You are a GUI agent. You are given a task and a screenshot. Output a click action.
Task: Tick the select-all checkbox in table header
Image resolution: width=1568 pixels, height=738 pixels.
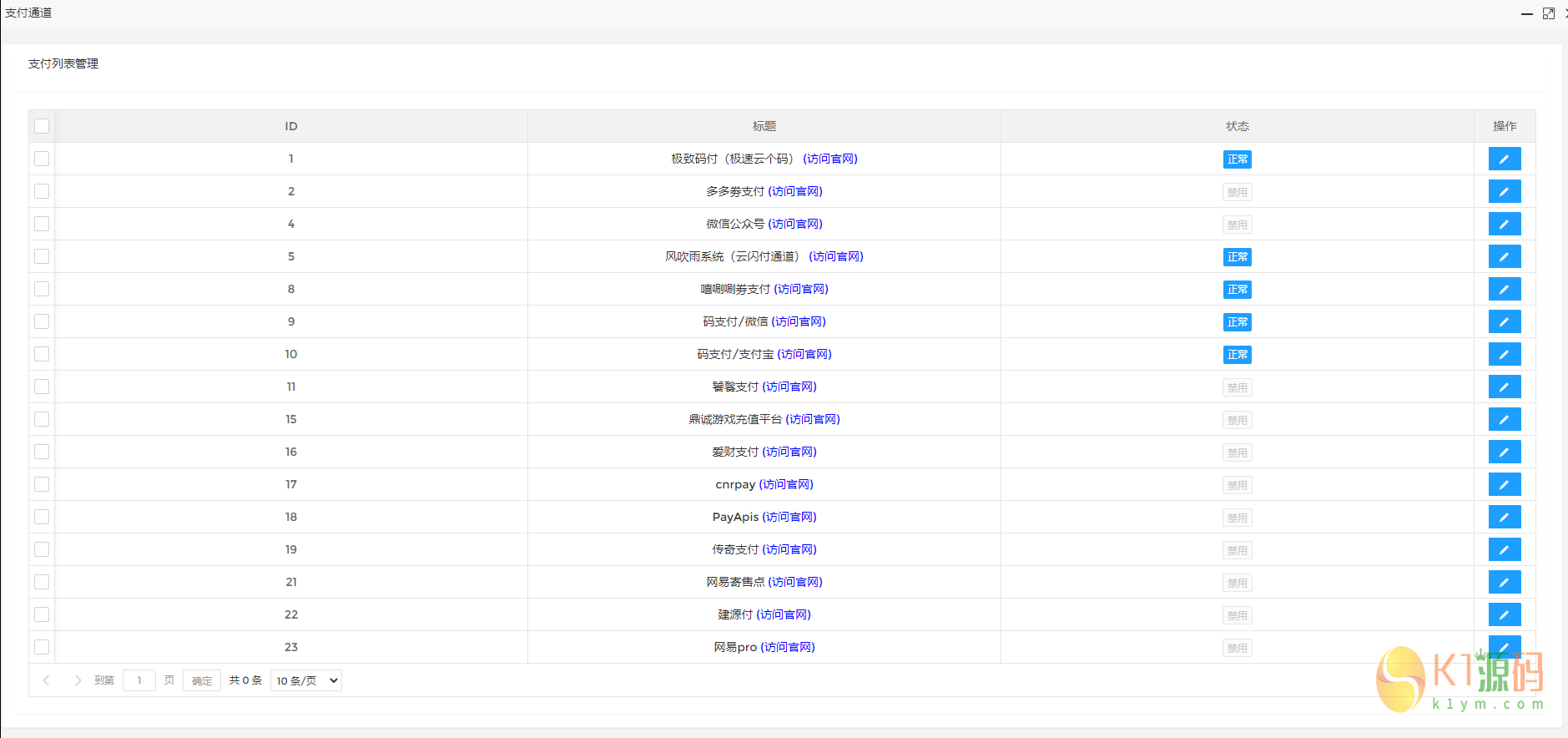[42, 126]
